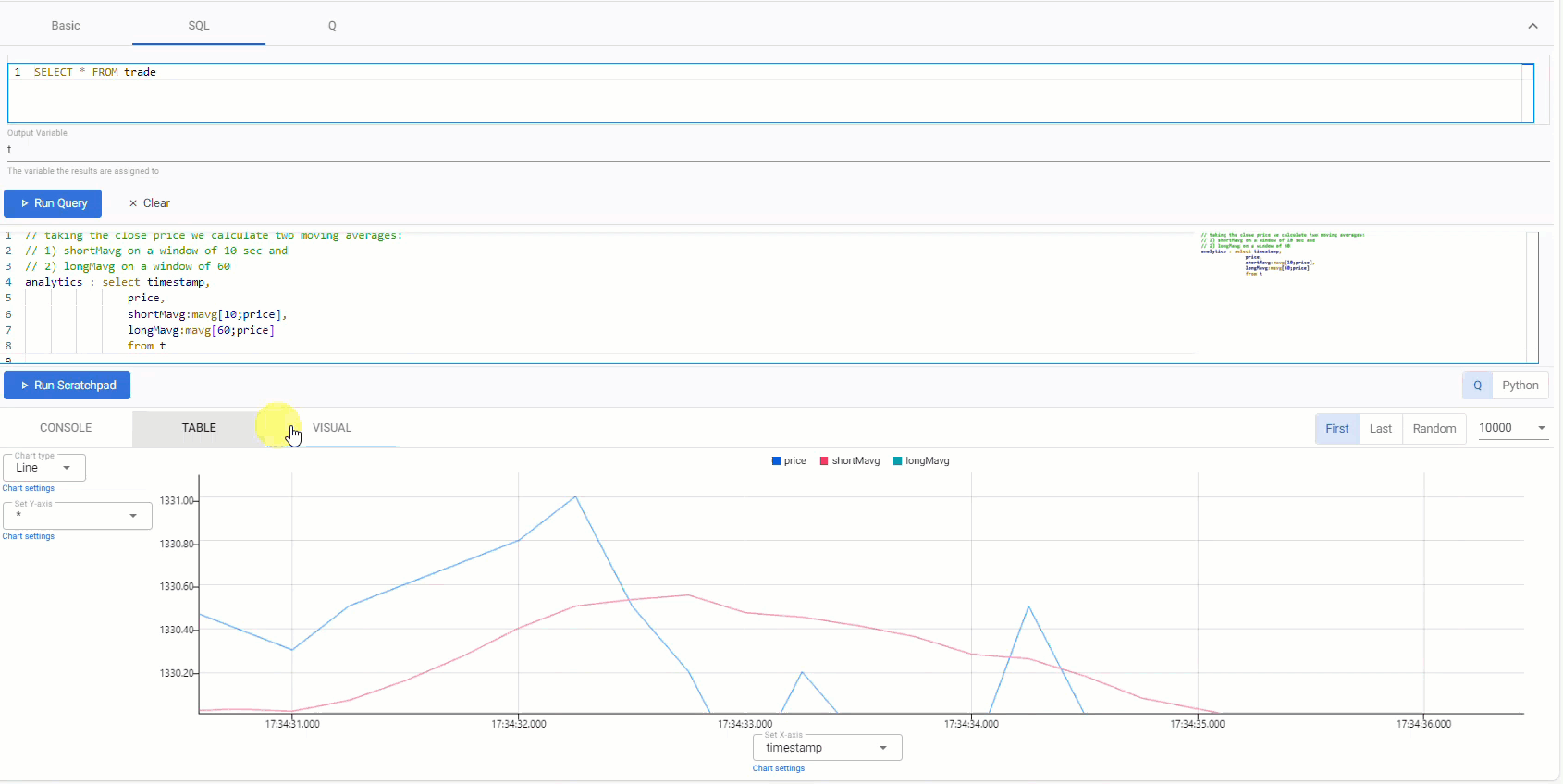
Task: Click the X icon beside Clear
Action: [133, 203]
